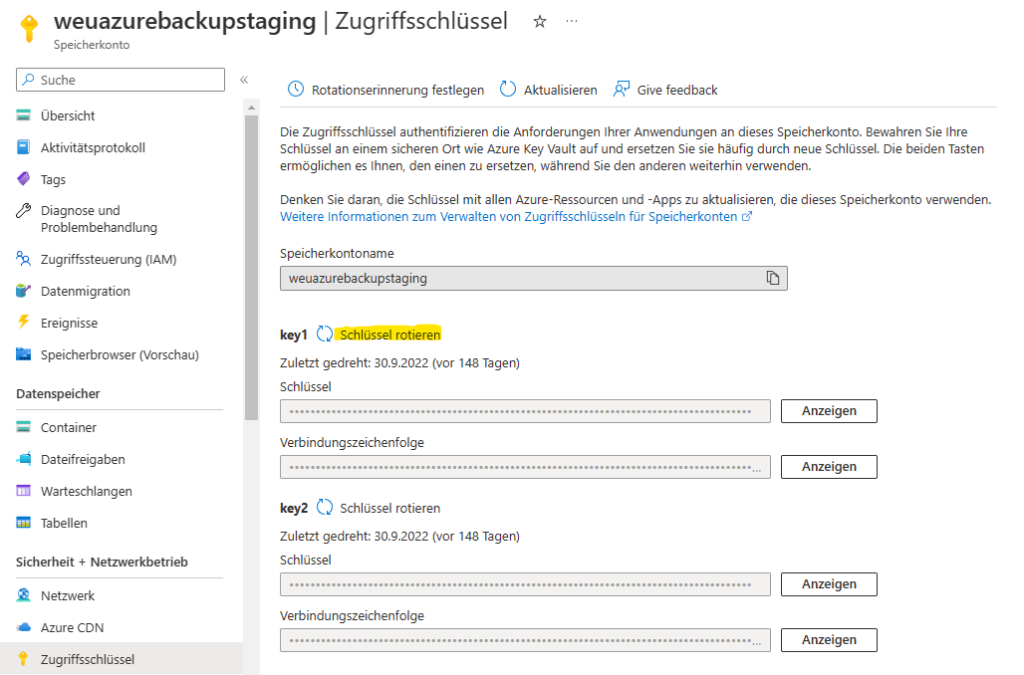Viewport: 1024px width, 675px height.
Task: Select Dateifreigaben in the sidebar
Action: click(83, 459)
